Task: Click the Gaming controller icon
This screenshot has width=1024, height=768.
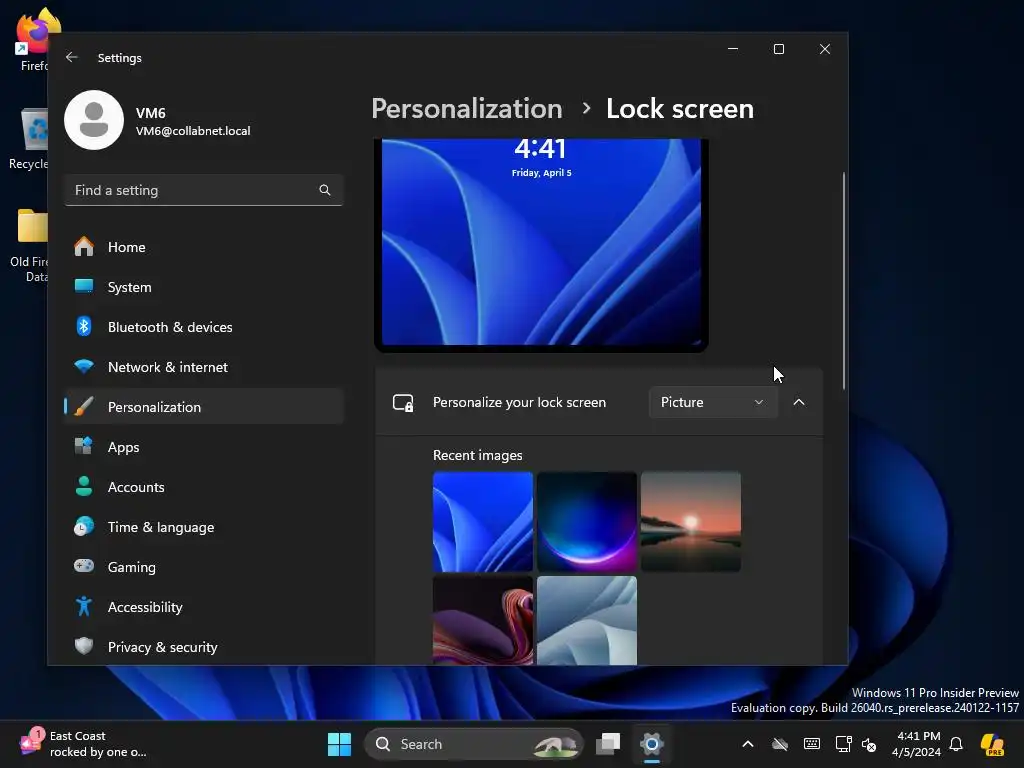Action: 84,566
